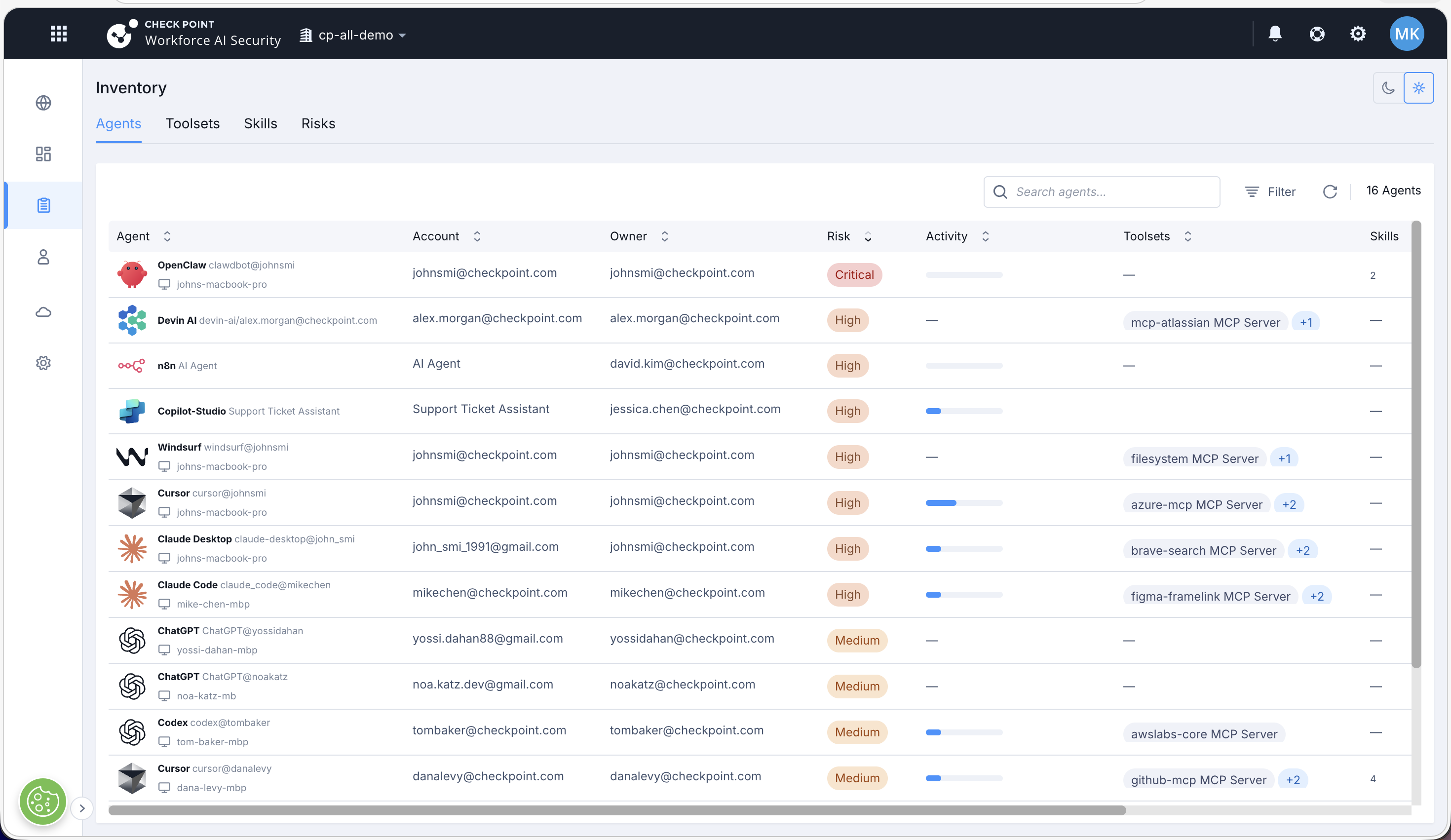The image size is (1451, 840).
Task: Click the Devin AI agent icon
Action: tap(132, 320)
